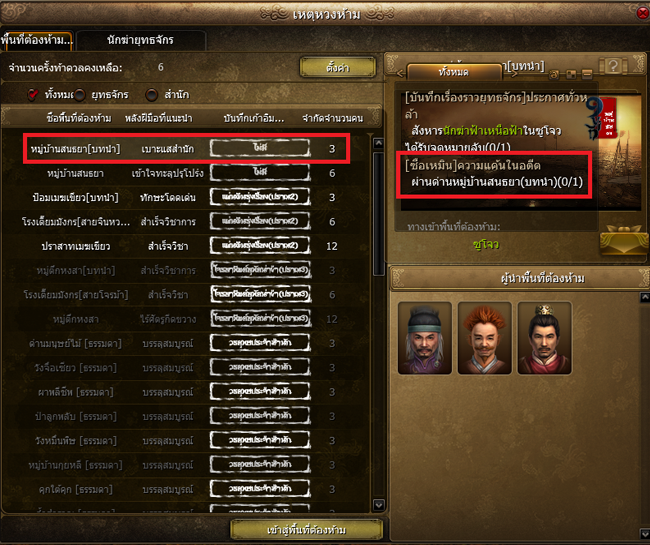Open the question mark help scroll

[614, 65]
